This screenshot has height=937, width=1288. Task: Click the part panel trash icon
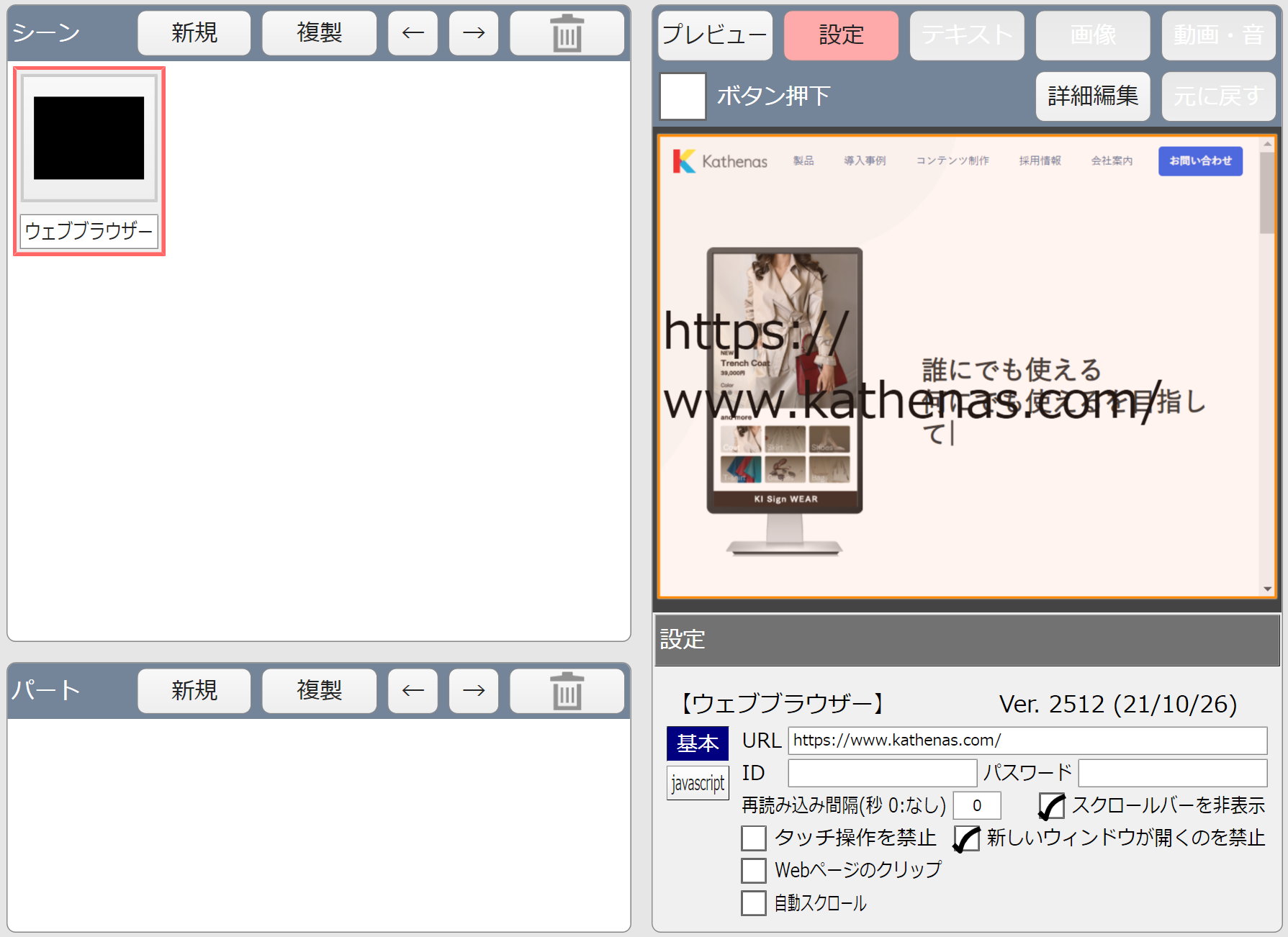pos(567,691)
